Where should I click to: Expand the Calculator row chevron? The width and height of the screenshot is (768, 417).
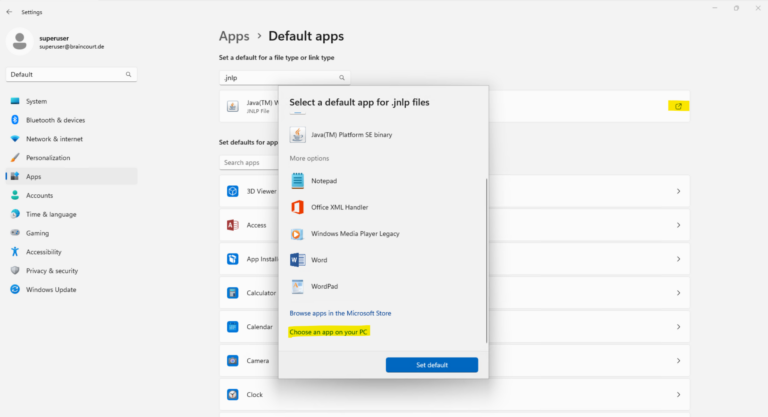tap(678, 293)
